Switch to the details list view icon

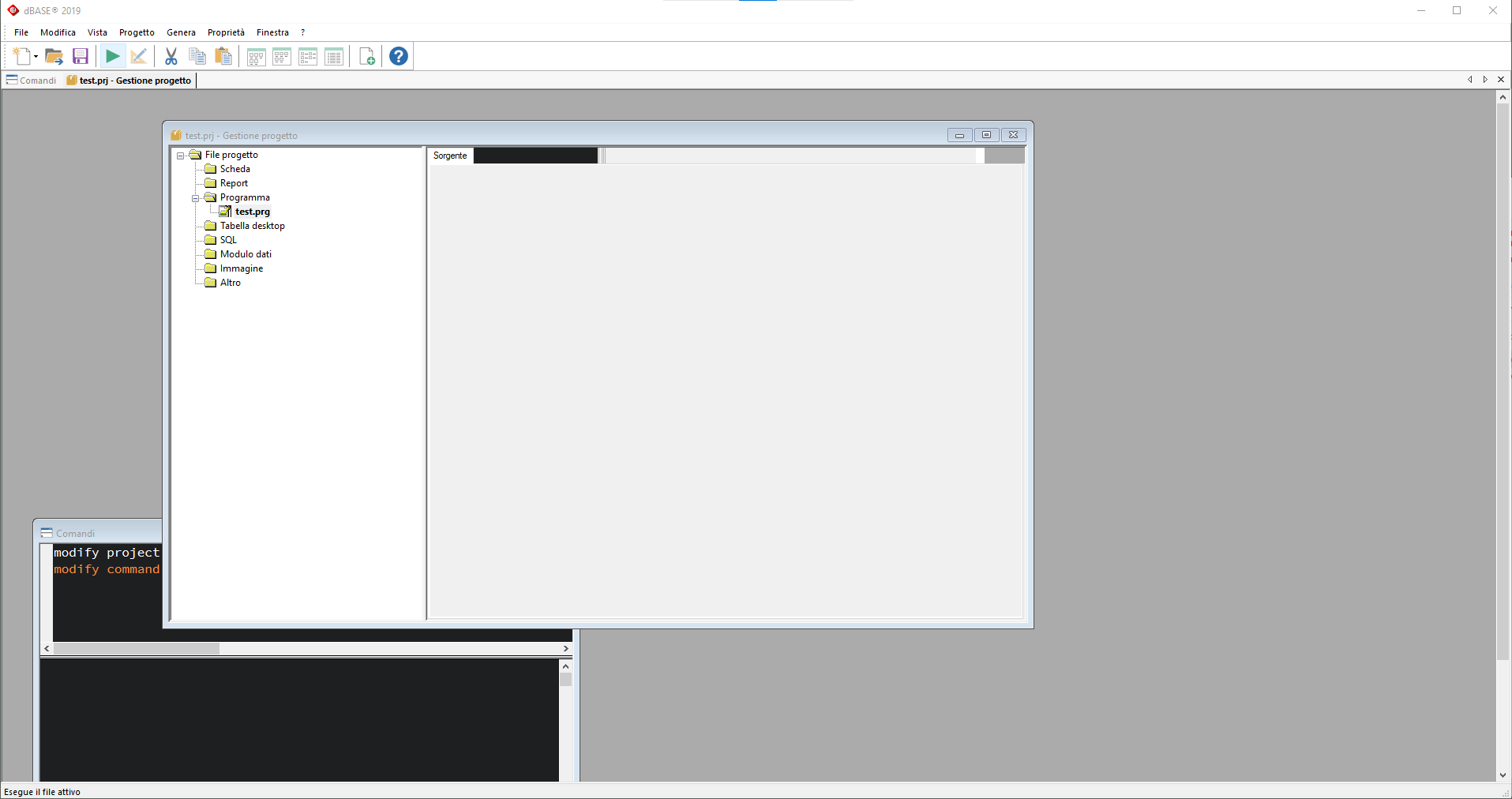click(334, 56)
